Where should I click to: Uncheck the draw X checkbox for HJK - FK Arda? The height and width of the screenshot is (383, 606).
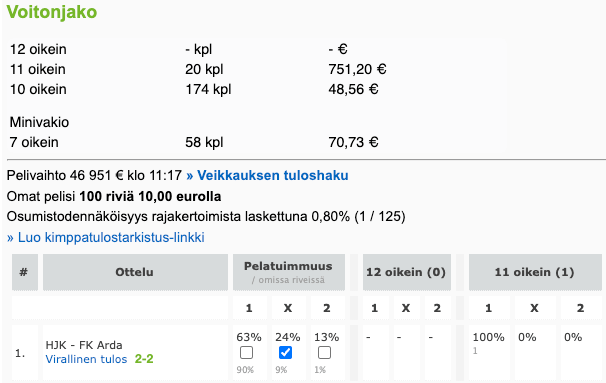click(x=285, y=352)
